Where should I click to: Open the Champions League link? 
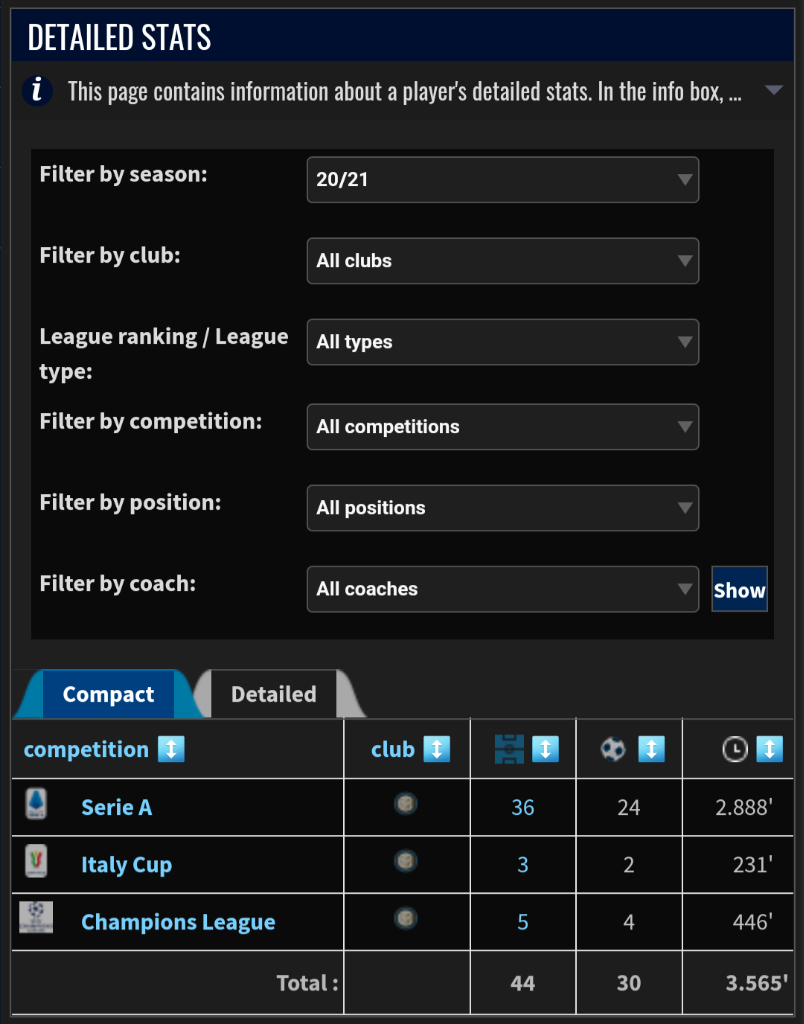178,922
